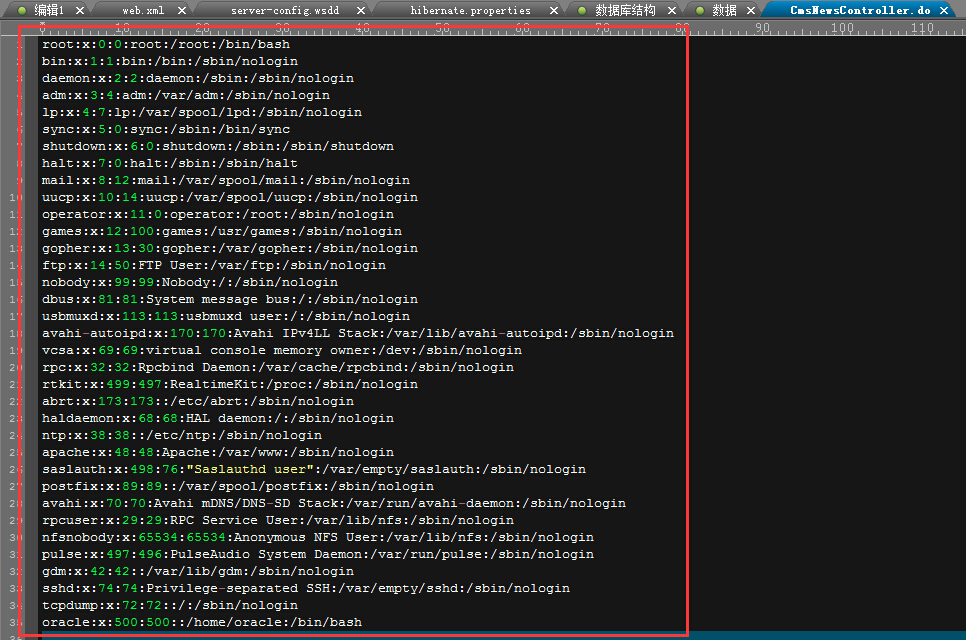The width and height of the screenshot is (966, 640).
Task: Click the line containing 'PulseAudio System Daemon'
Action: tap(318, 554)
